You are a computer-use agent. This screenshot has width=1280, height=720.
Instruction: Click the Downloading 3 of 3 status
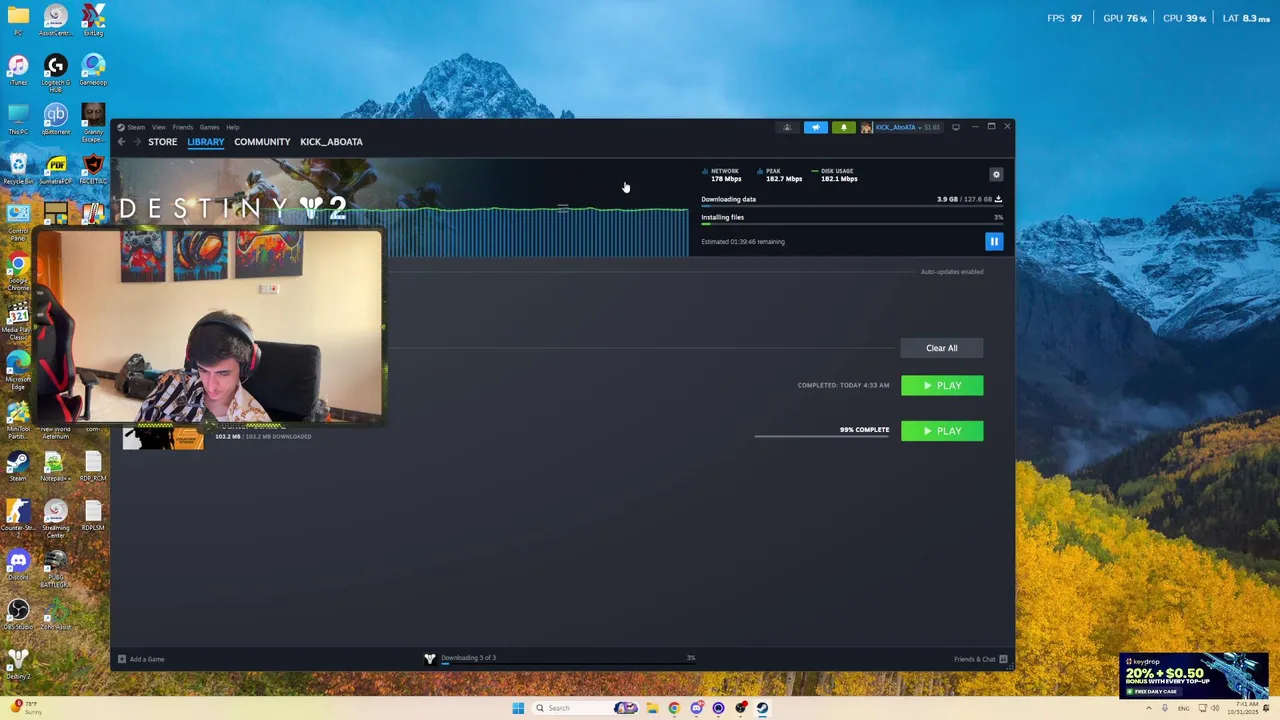[469, 658]
